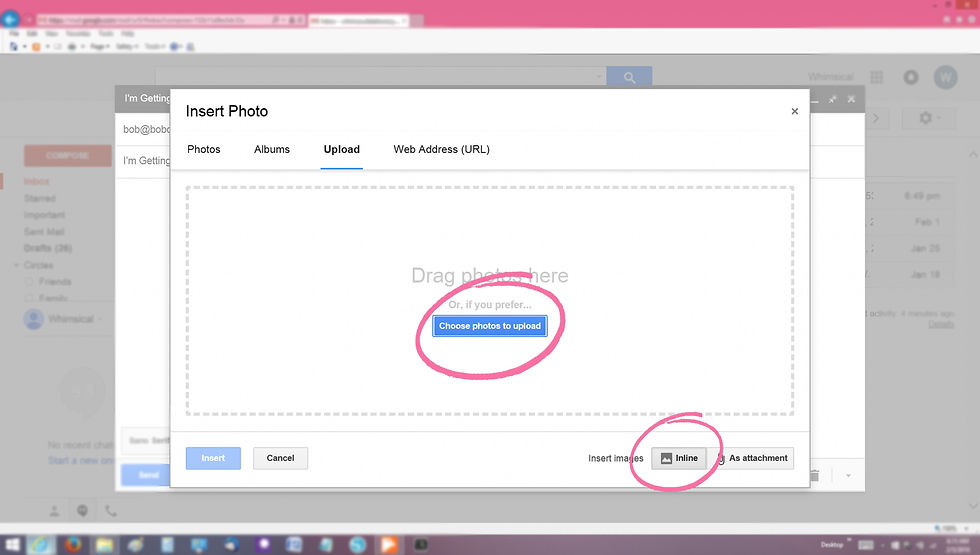Open Drafts (38) folder
Screen dimensions: 980x555
[x=48, y=248]
